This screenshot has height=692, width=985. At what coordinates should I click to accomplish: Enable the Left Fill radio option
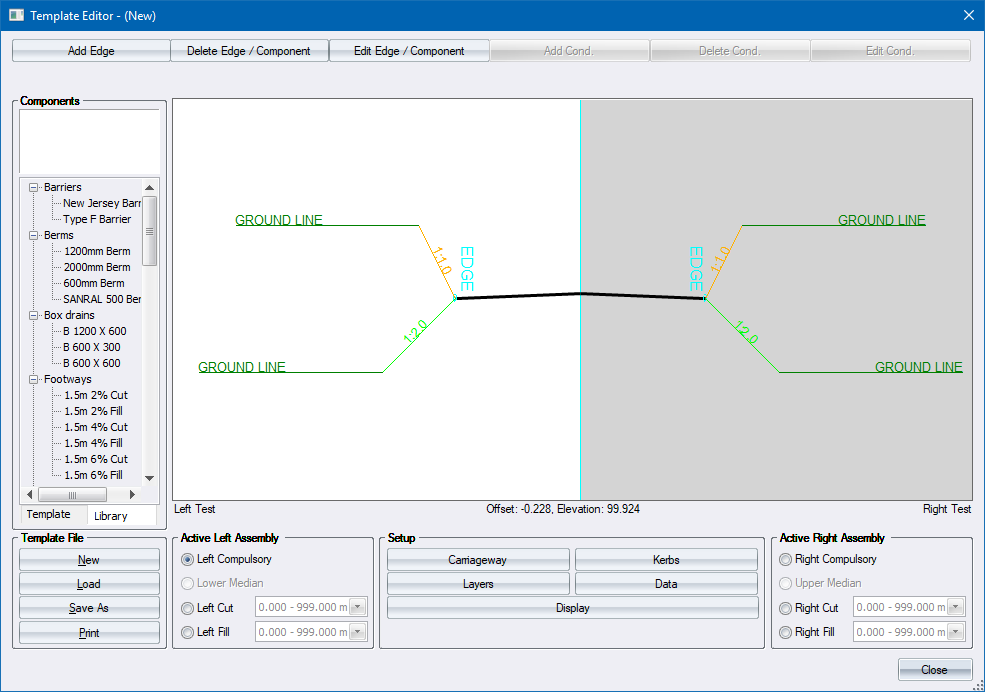coord(188,632)
